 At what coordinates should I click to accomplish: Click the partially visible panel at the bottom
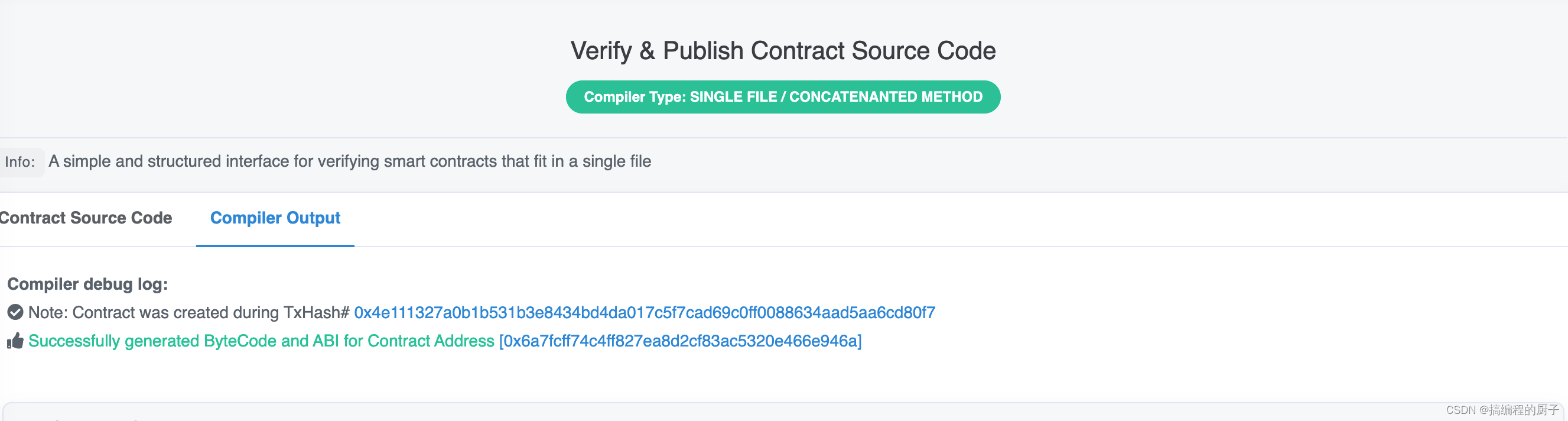pyautogui.click(x=783, y=412)
